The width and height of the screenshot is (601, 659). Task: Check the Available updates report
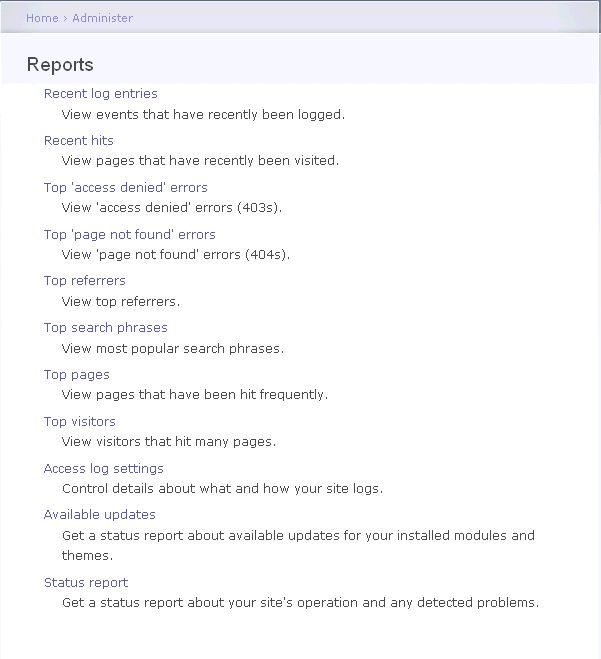point(100,515)
